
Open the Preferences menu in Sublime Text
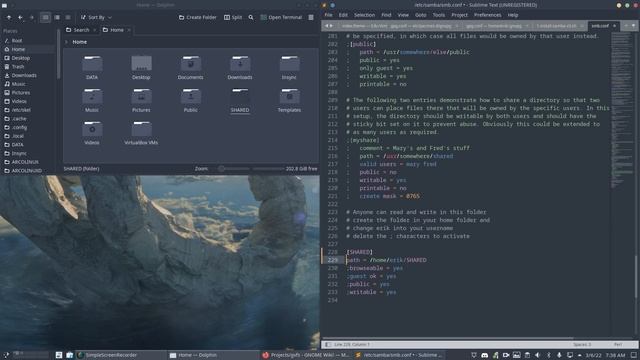(x=487, y=15)
